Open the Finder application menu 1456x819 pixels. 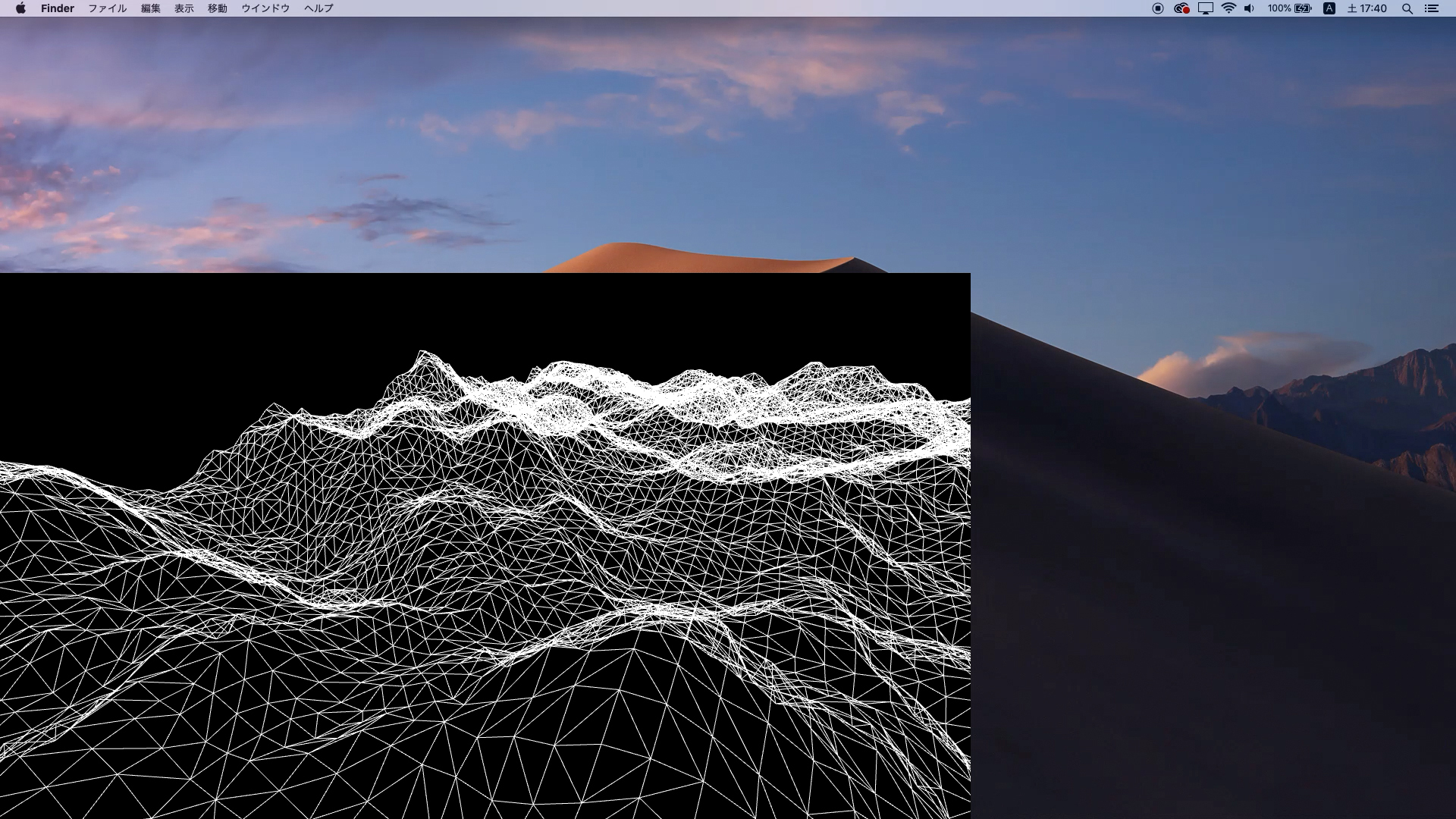tap(58, 8)
